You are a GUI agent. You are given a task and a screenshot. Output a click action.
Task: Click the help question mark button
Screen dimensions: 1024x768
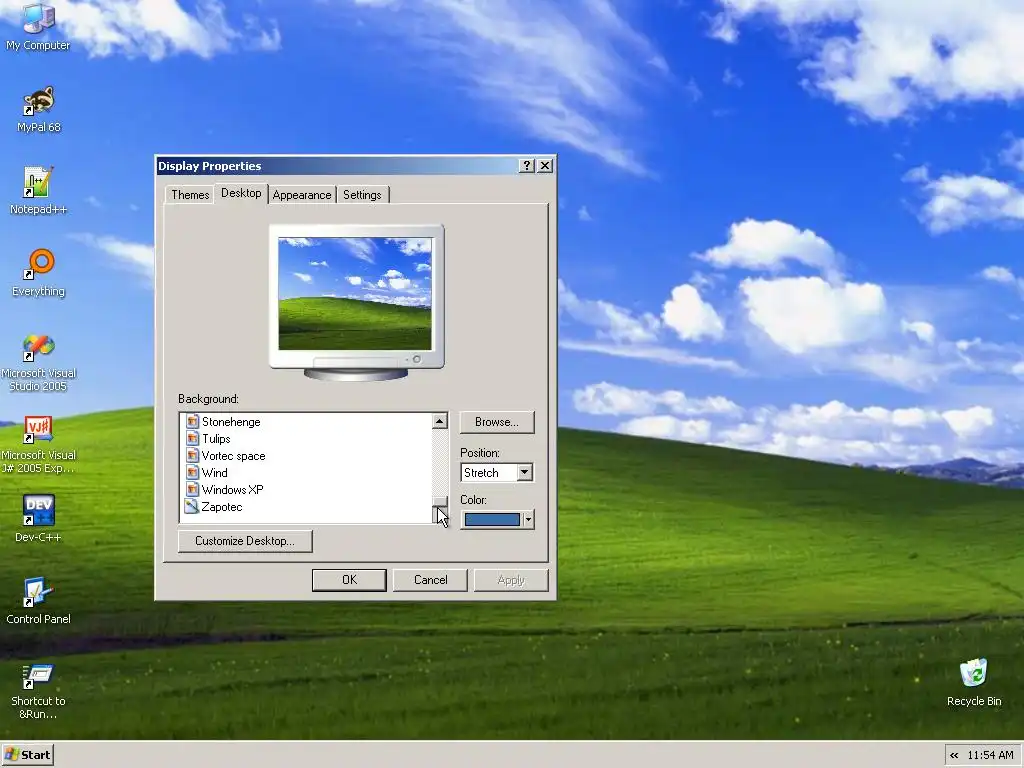(x=527, y=166)
